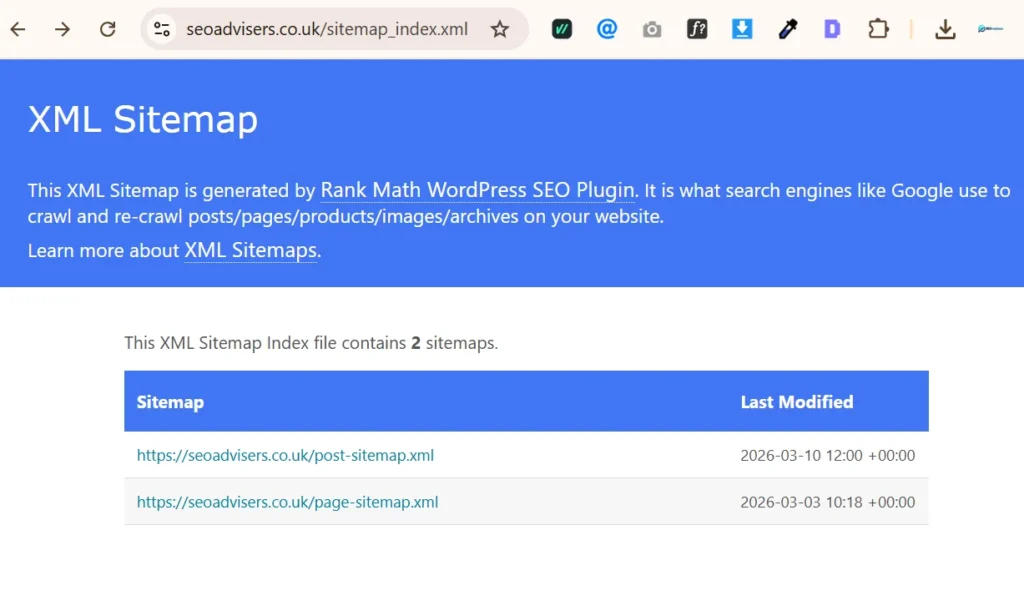Open the extensions puzzle piece menu
Screen dimensions: 1024x601
point(879,29)
